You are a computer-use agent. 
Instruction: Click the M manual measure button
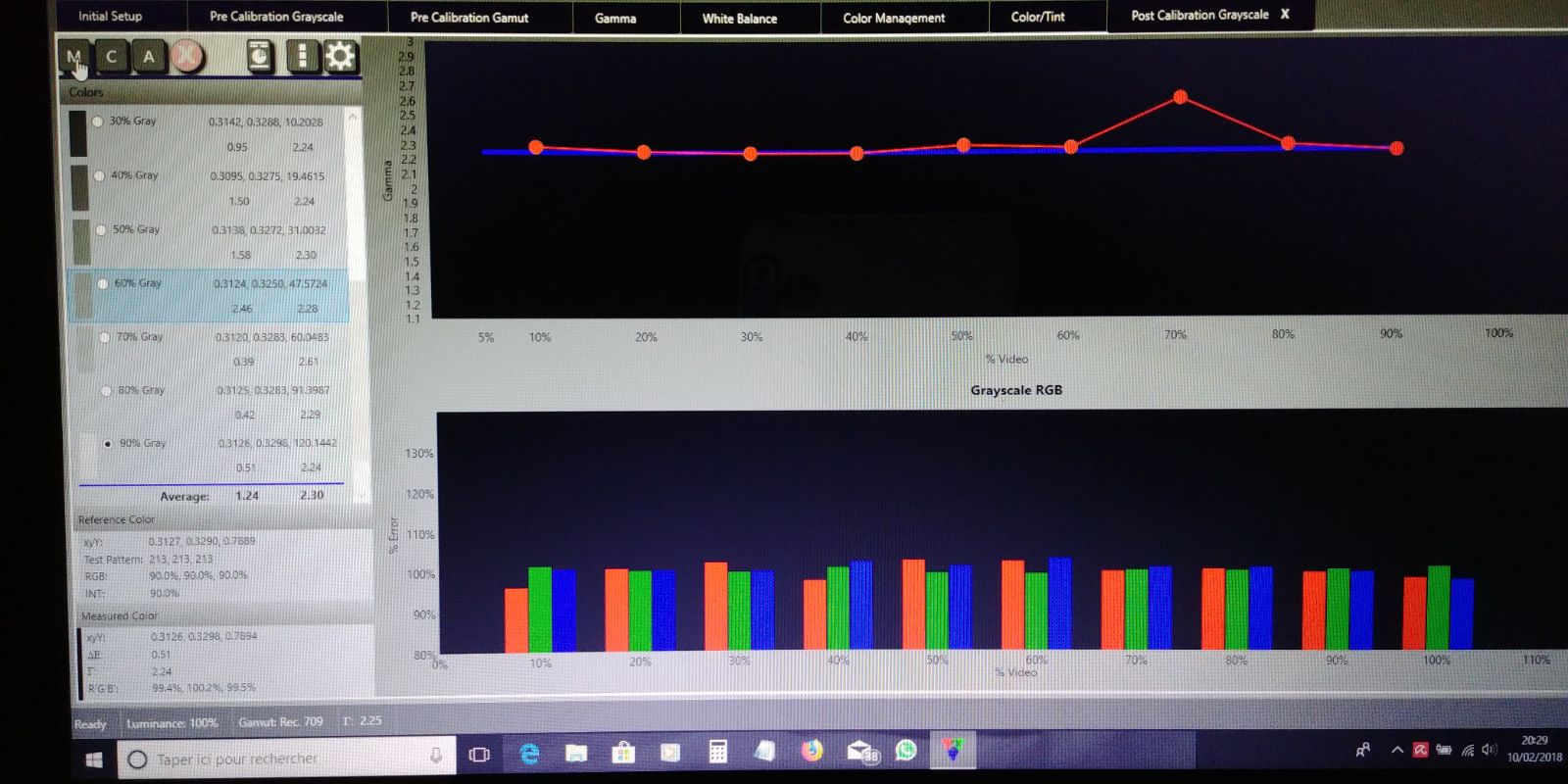tap(73, 57)
